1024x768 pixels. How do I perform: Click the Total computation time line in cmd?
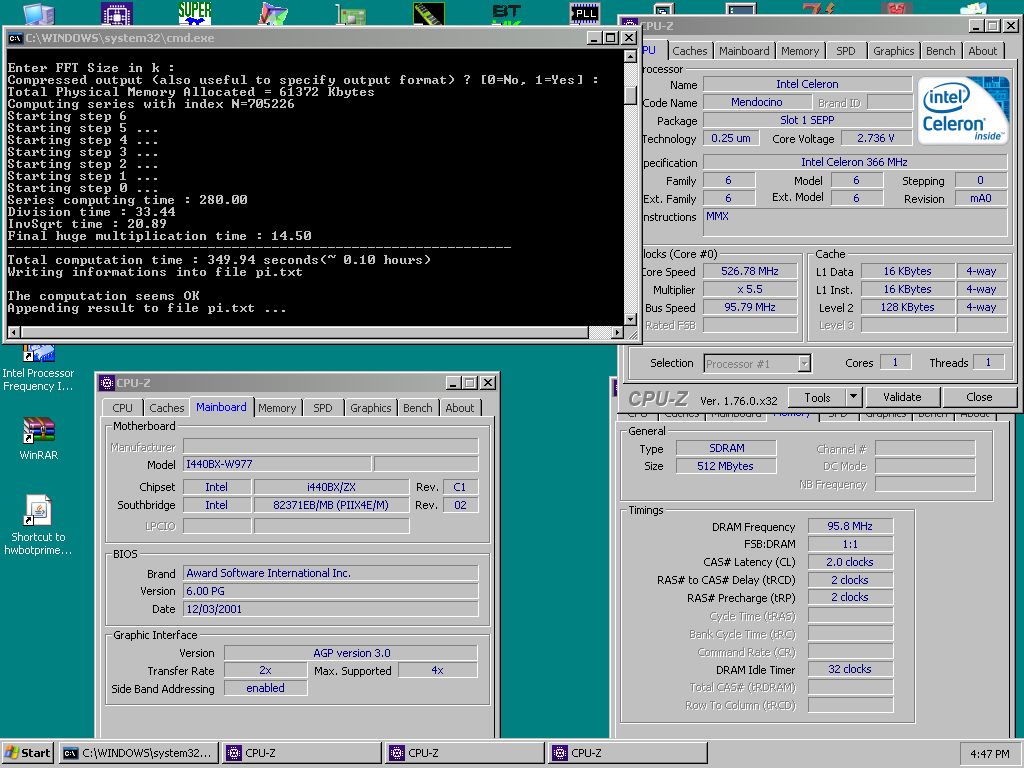[219, 260]
